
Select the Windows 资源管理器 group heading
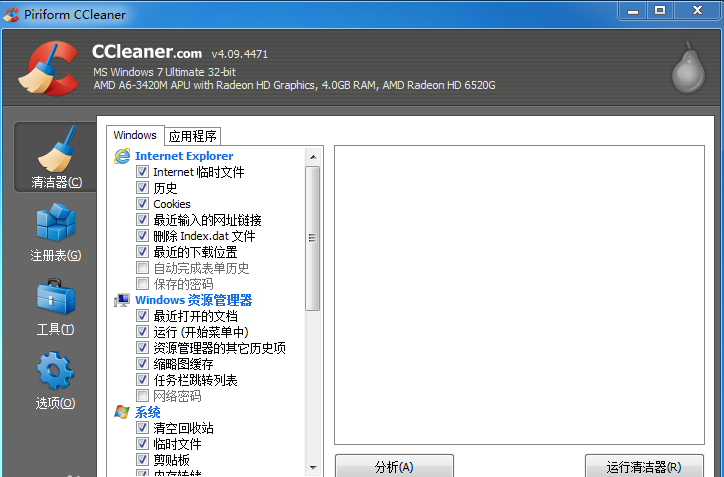[x=193, y=300]
